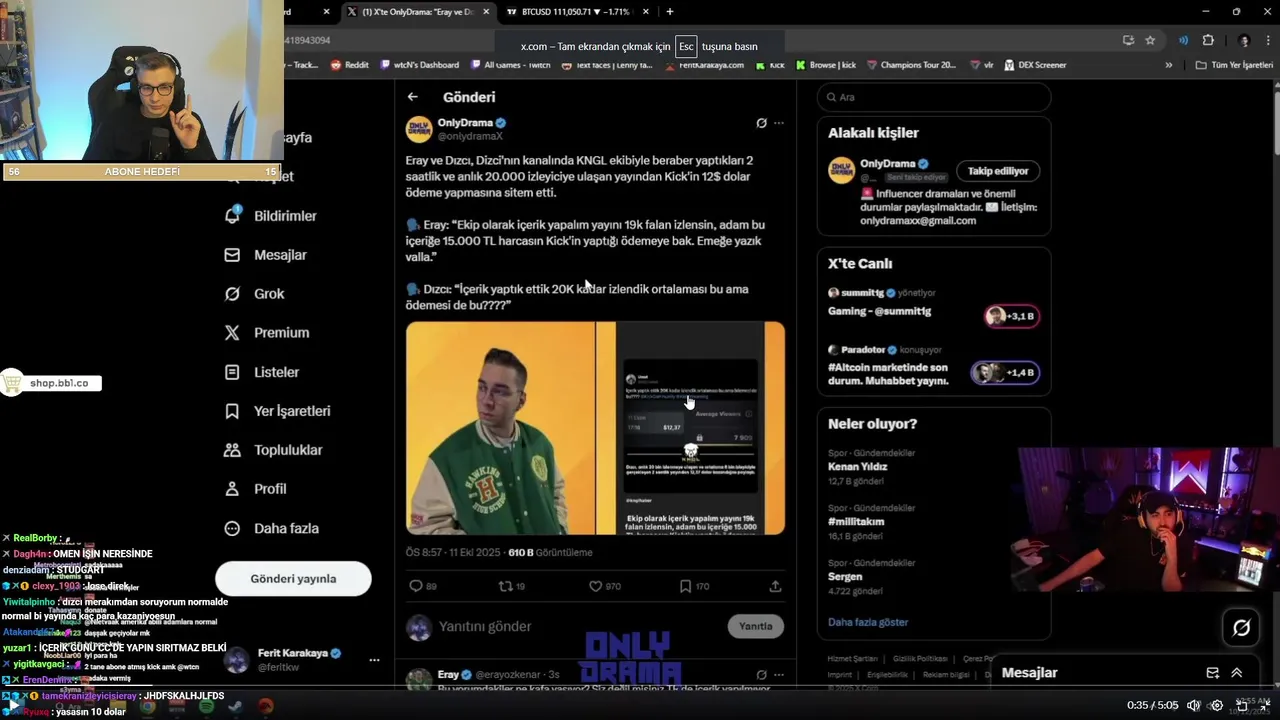Bookmark this page with the star icon

[x=1150, y=40]
